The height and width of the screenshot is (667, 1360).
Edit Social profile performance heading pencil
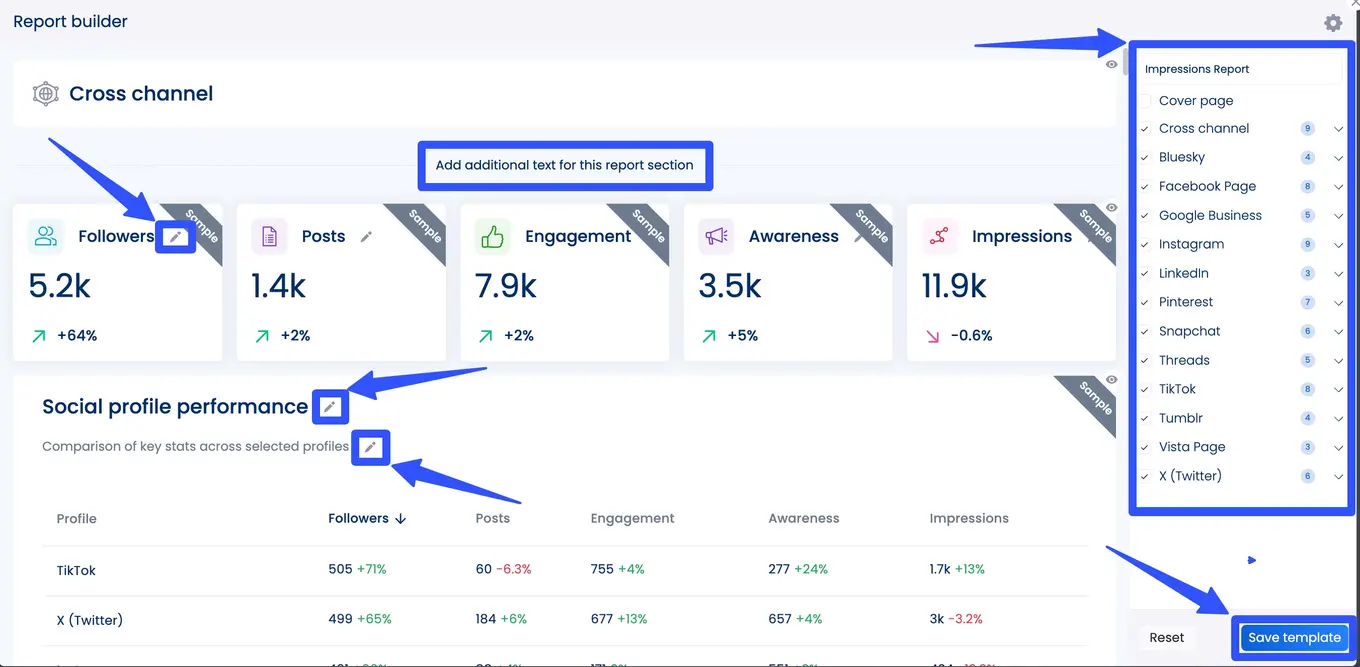[330, 407]
